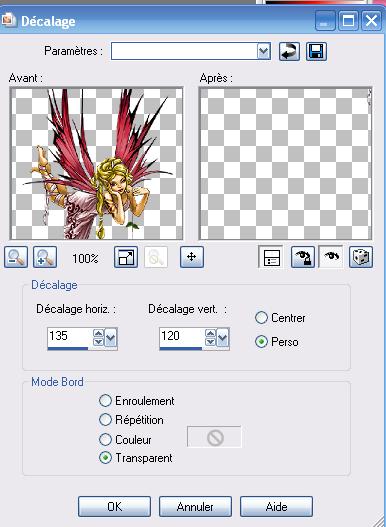Close the Décalage dialog window
386x527 pixels.
click(x=371, y=21)
